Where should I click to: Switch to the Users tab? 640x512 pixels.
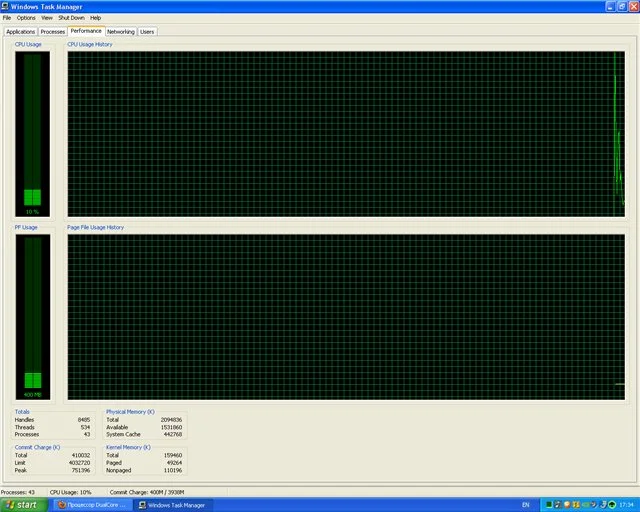click(147, 31)
